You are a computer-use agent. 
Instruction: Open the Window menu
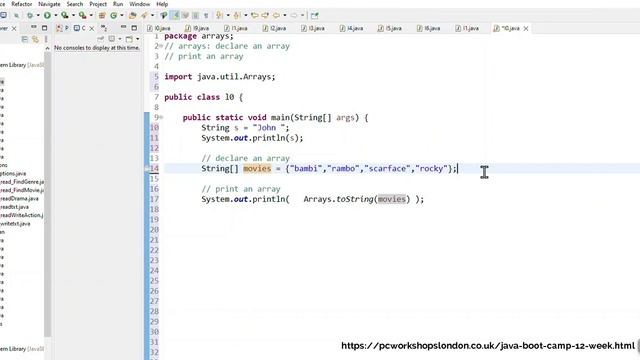tap(140, 4)
